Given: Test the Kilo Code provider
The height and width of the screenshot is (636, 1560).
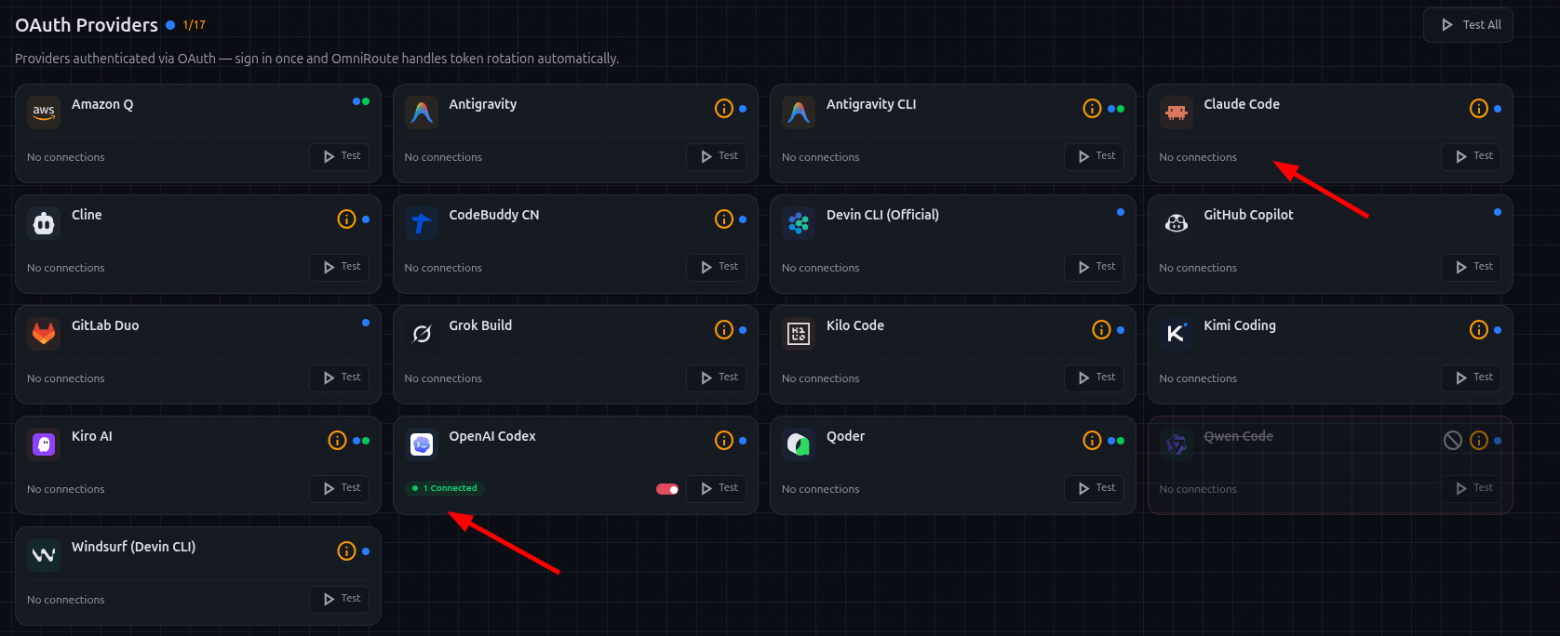Looking at the screenshot, I should click(x=1094, y=377).
